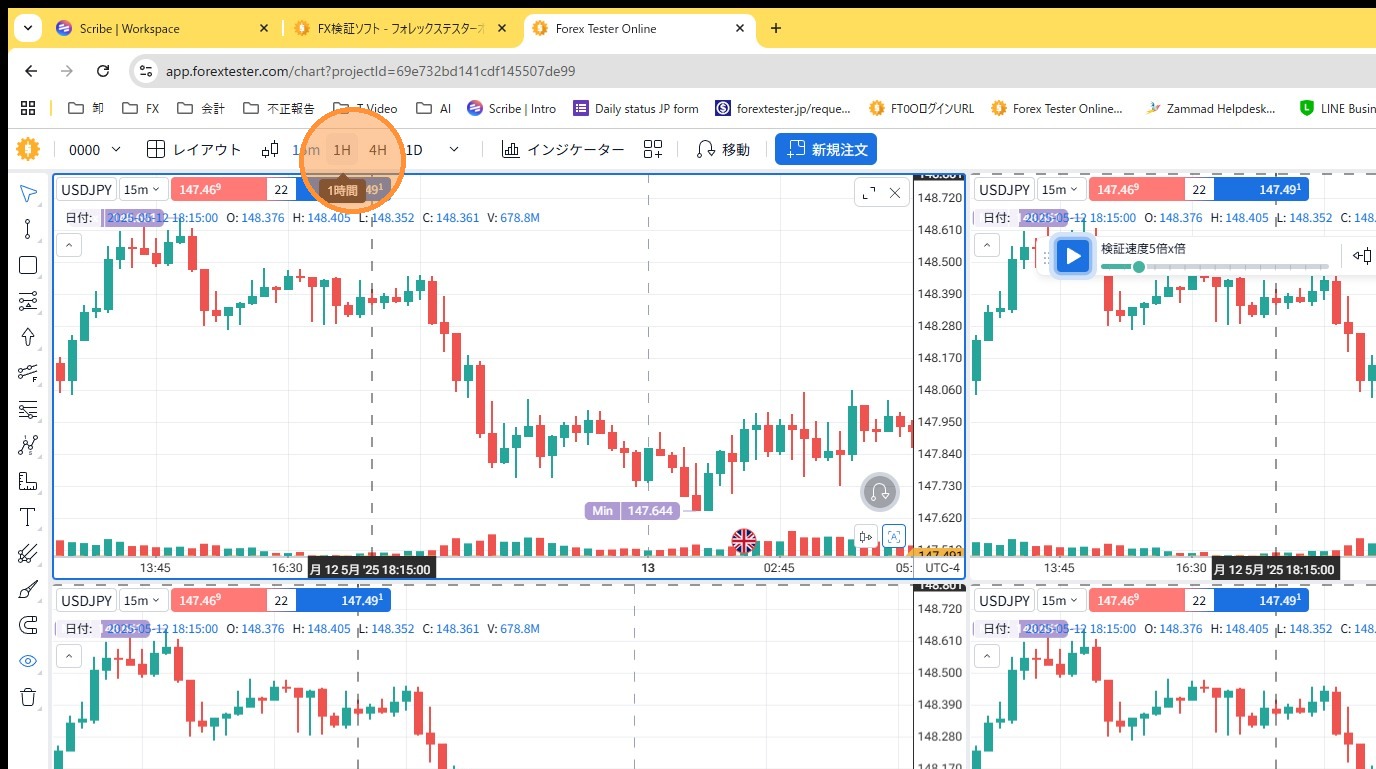Screen dimensions: 1376x769
Task: Switch to the FX検証ソフト browser tab
Action: point(399,28)
